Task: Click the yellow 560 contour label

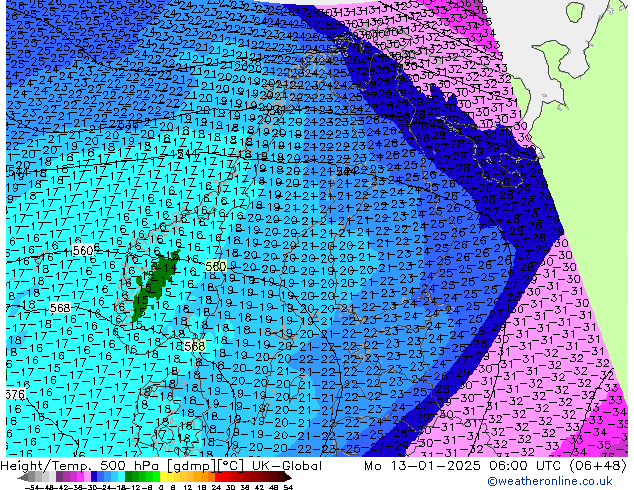Action: click(x=216, y=266)
